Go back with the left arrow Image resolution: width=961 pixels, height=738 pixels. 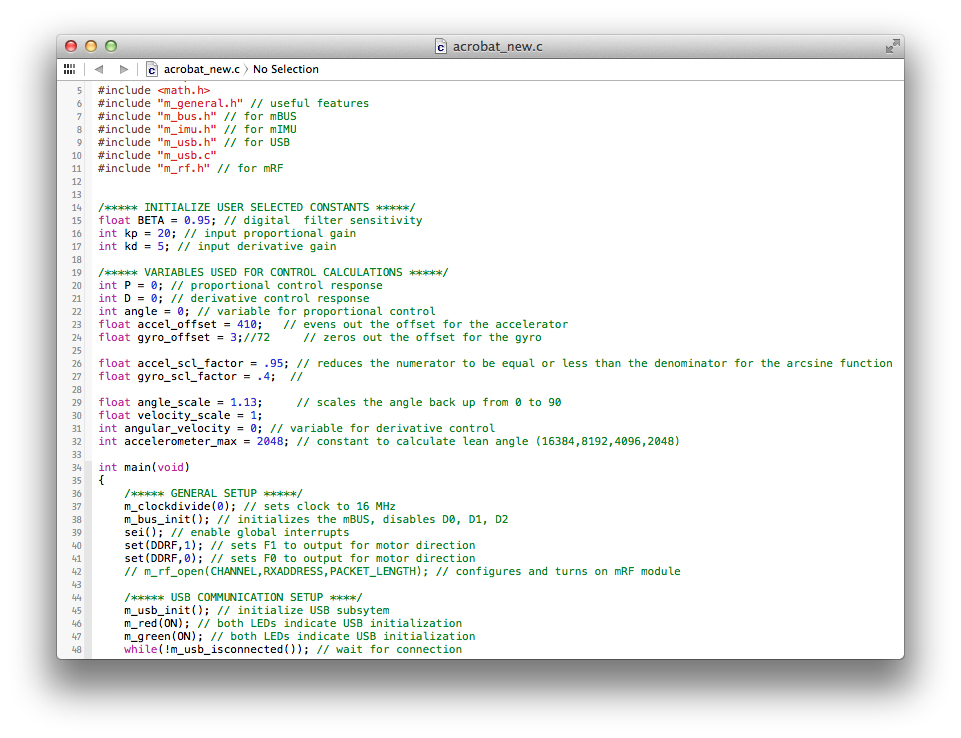(x=99, y=69)
